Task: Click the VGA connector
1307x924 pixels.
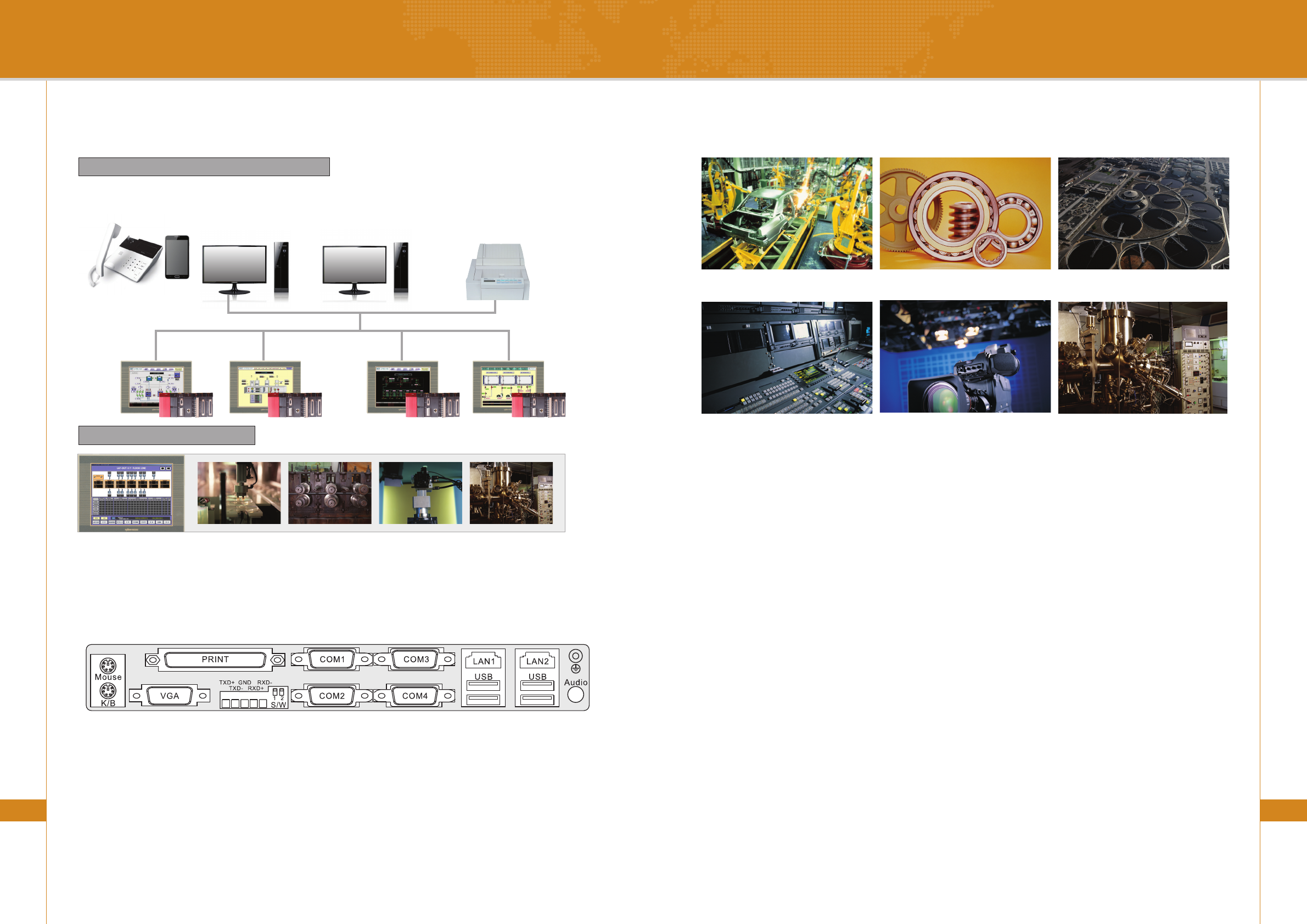Action: tap(170, 696)
